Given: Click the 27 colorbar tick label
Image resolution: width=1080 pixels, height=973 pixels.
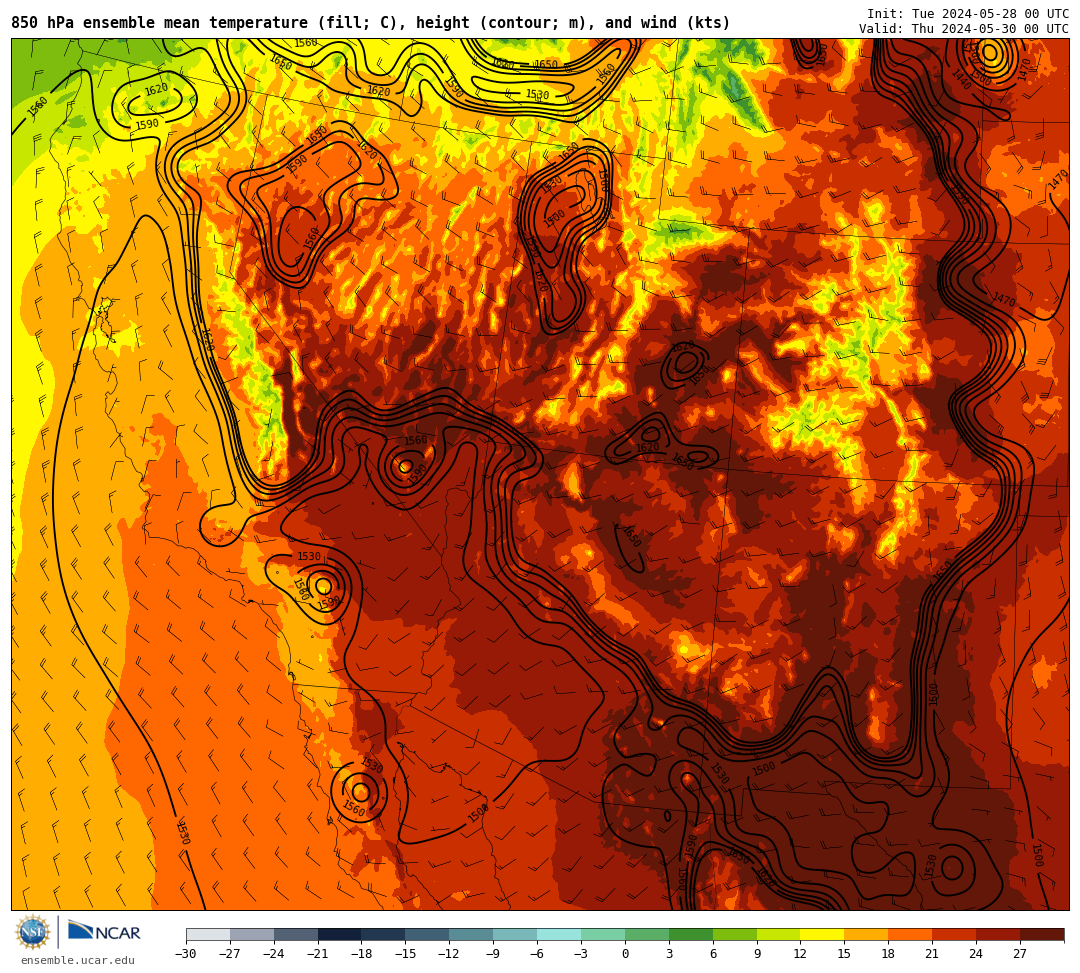Looking at the screenshot, I should (x=1020, y=954).
